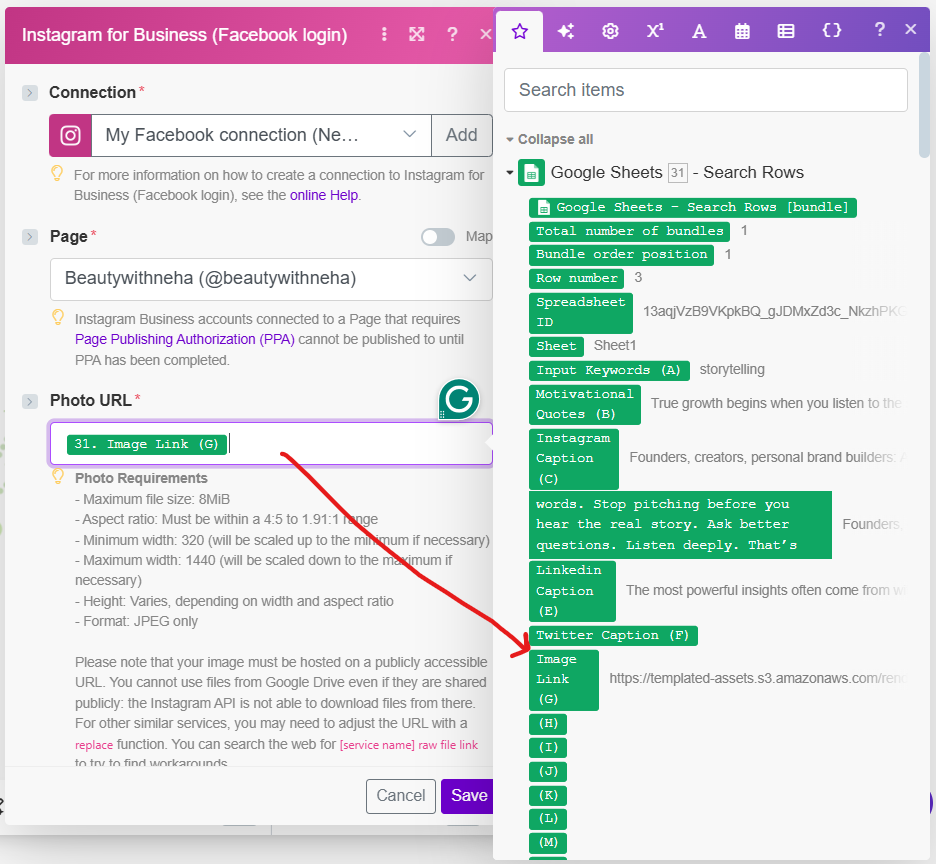Select Instagram Caption (C) variable
936x864 pixels.
tap(574, 459)
